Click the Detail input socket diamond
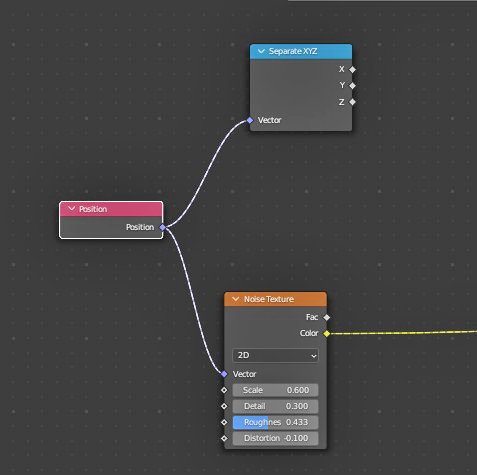This screenshot has width=477, height=475. [x=224, y=406]
